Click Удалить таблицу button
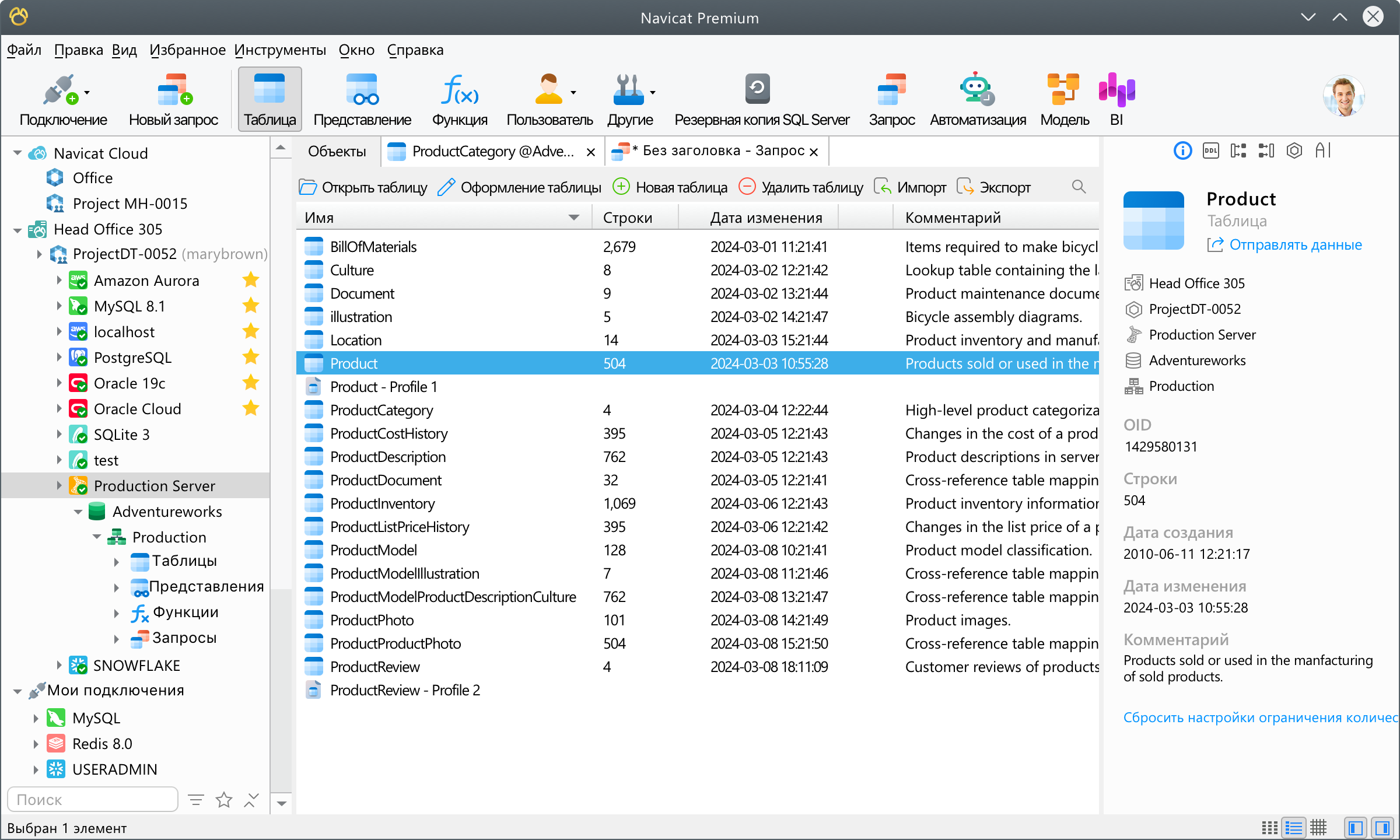1400x840 pixels. click(x=800, y=187)
